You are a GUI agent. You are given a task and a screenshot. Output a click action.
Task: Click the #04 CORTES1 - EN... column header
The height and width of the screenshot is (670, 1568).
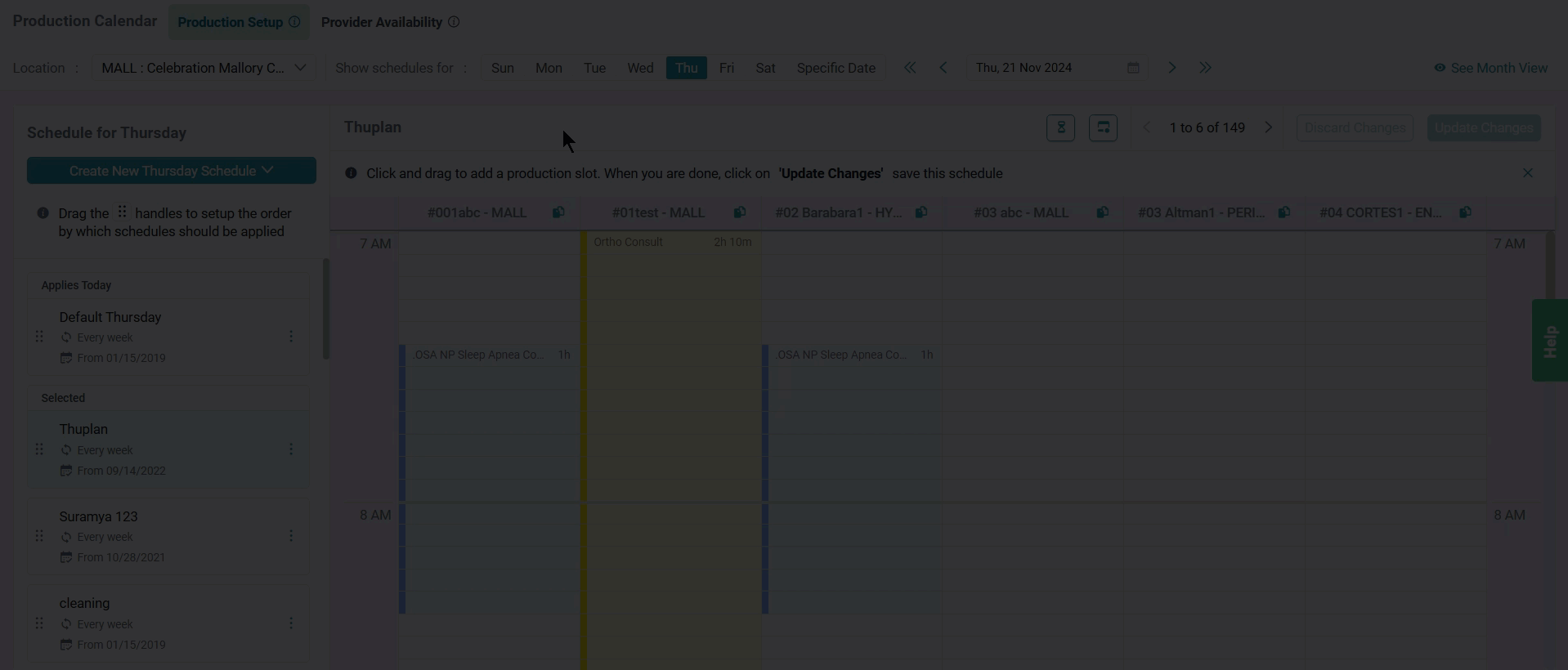pos(1381,212)
